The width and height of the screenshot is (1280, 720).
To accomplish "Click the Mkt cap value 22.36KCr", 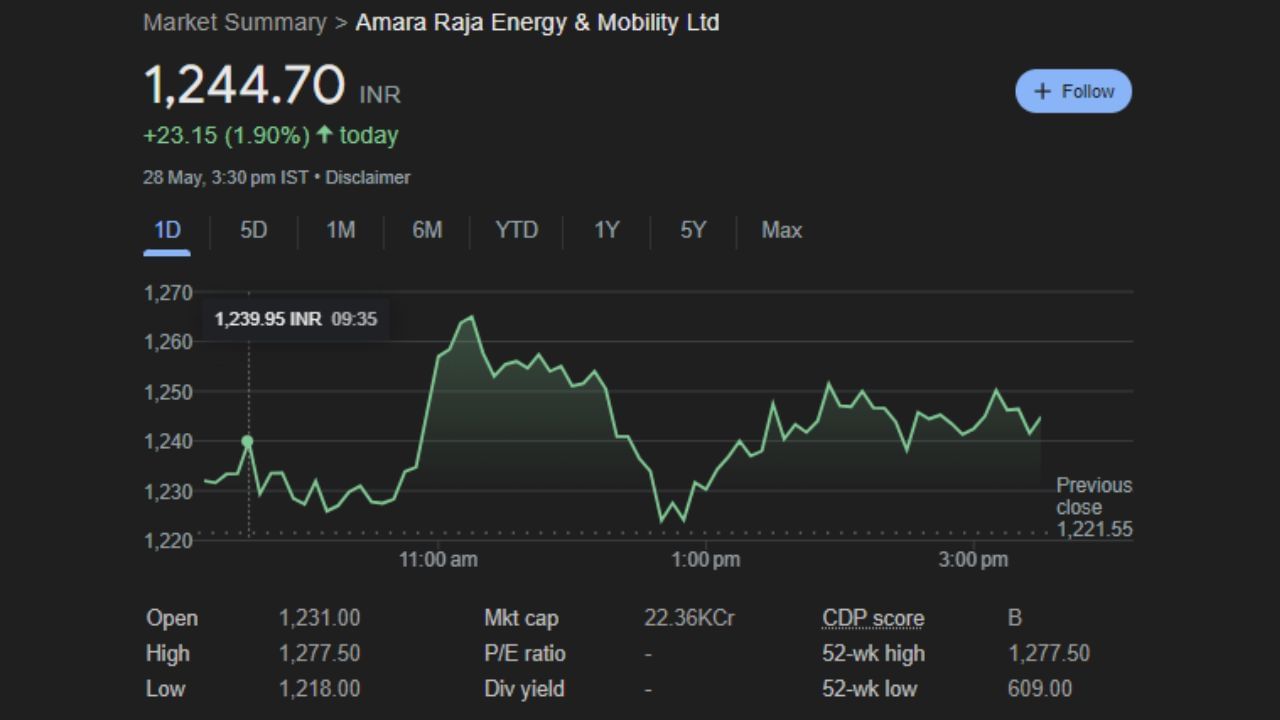I will coord(689,619).
